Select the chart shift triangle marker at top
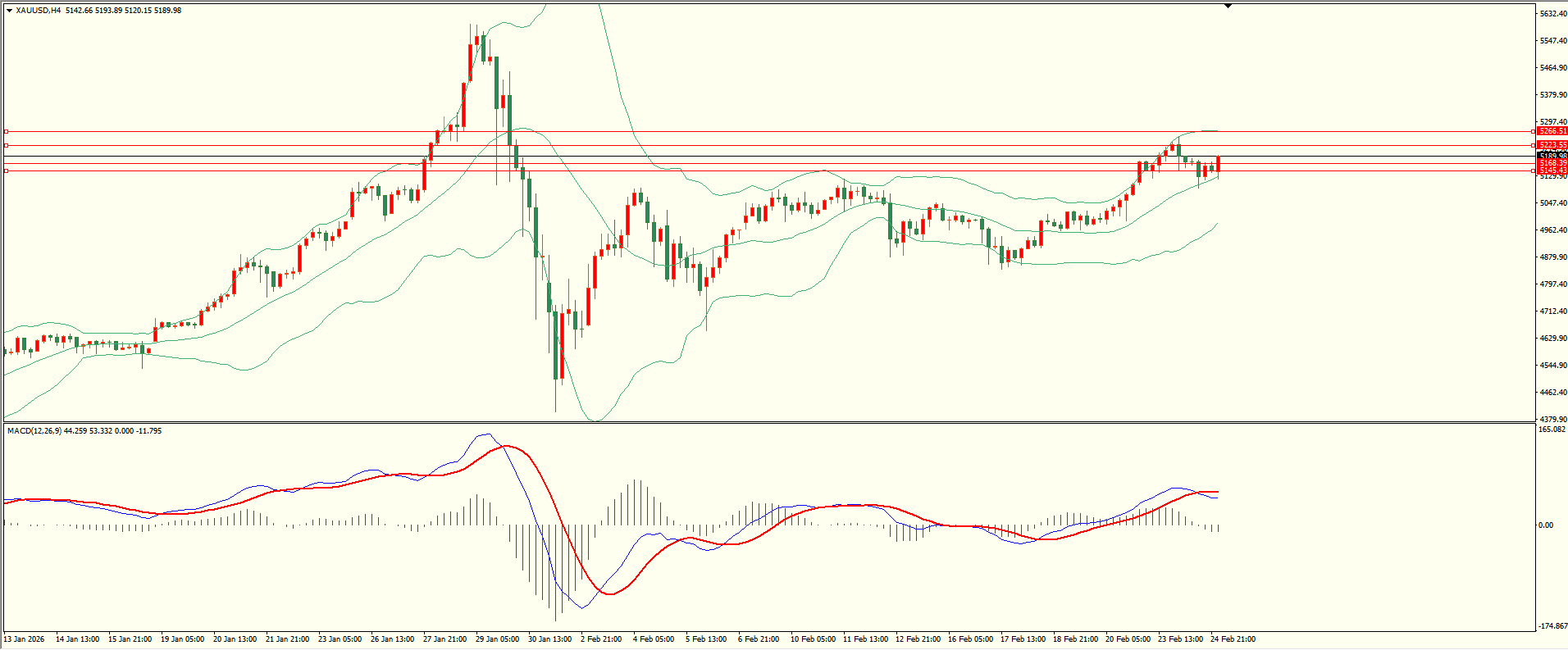This screenshot has width=1568, height=650. point(1228,6)
